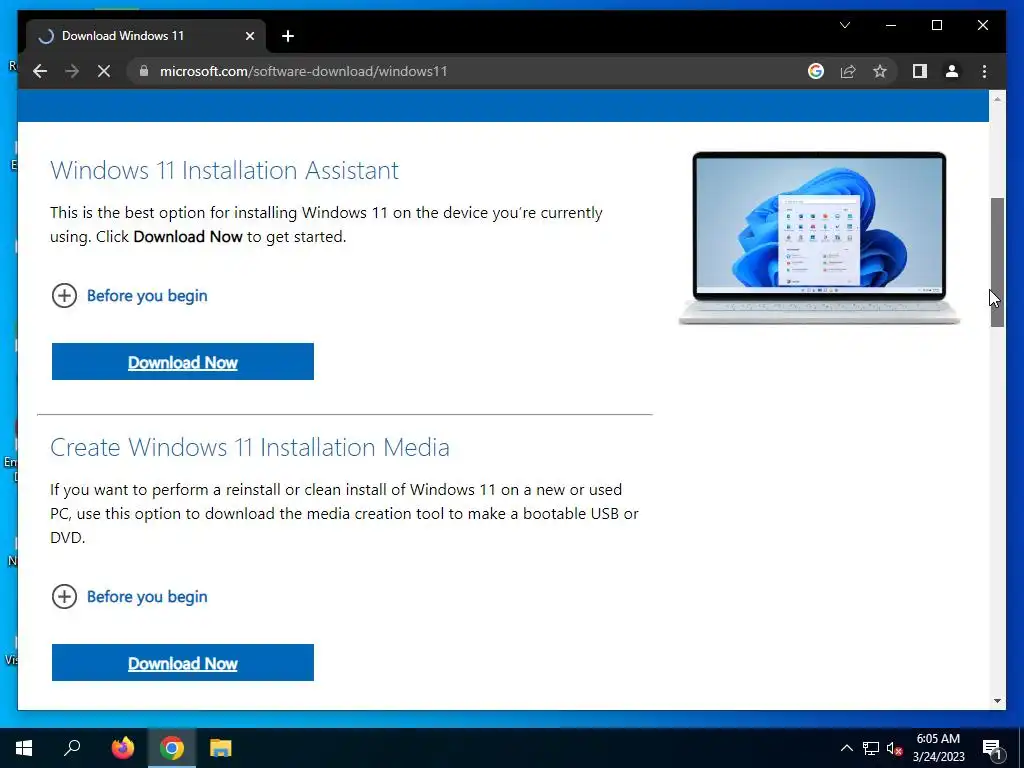Image resolution: width=1024 pixels, height=768 pixels.
Task: Expand Before you begin under Installation Assistant
Action: point(129,296)
